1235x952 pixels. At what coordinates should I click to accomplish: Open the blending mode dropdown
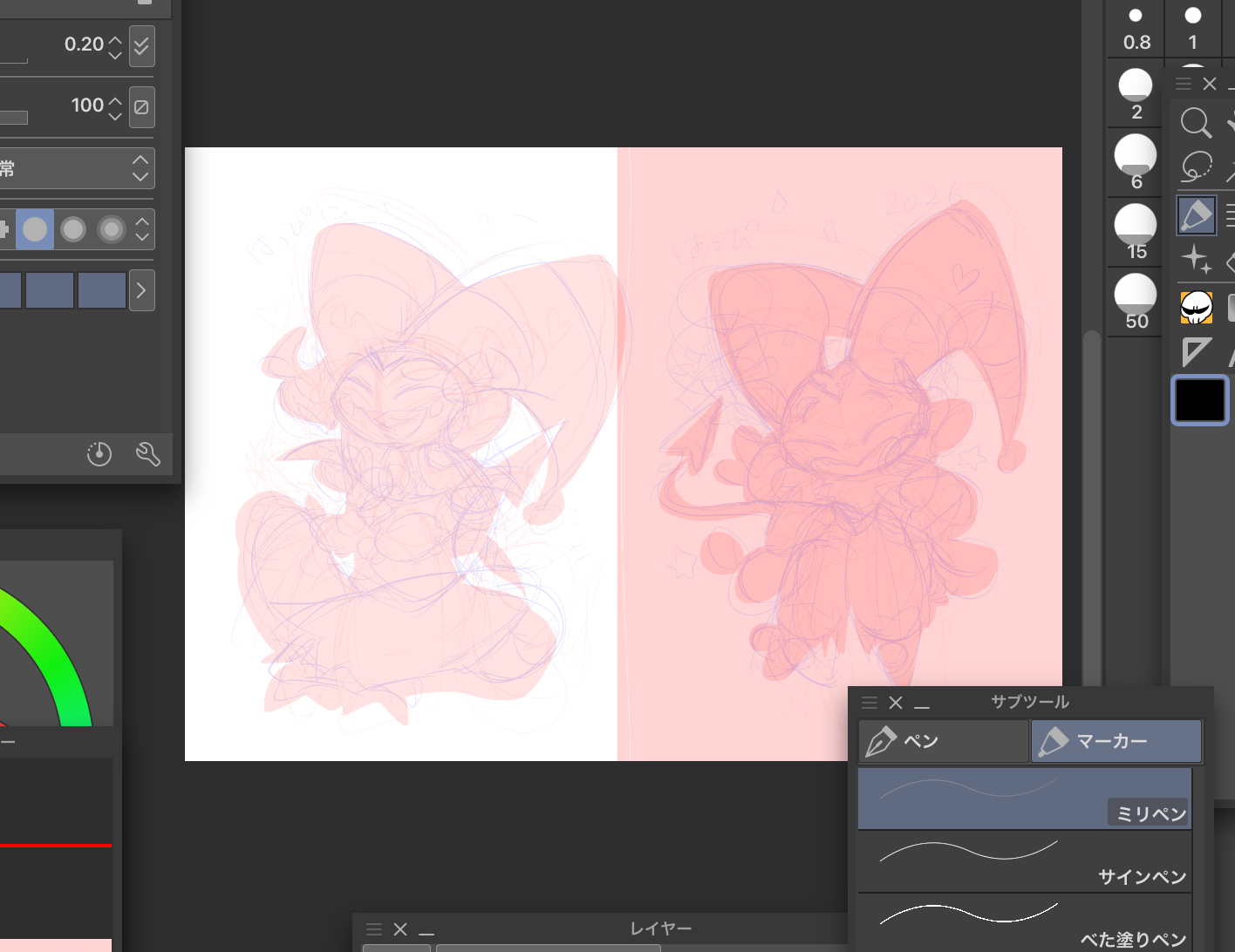77,168
